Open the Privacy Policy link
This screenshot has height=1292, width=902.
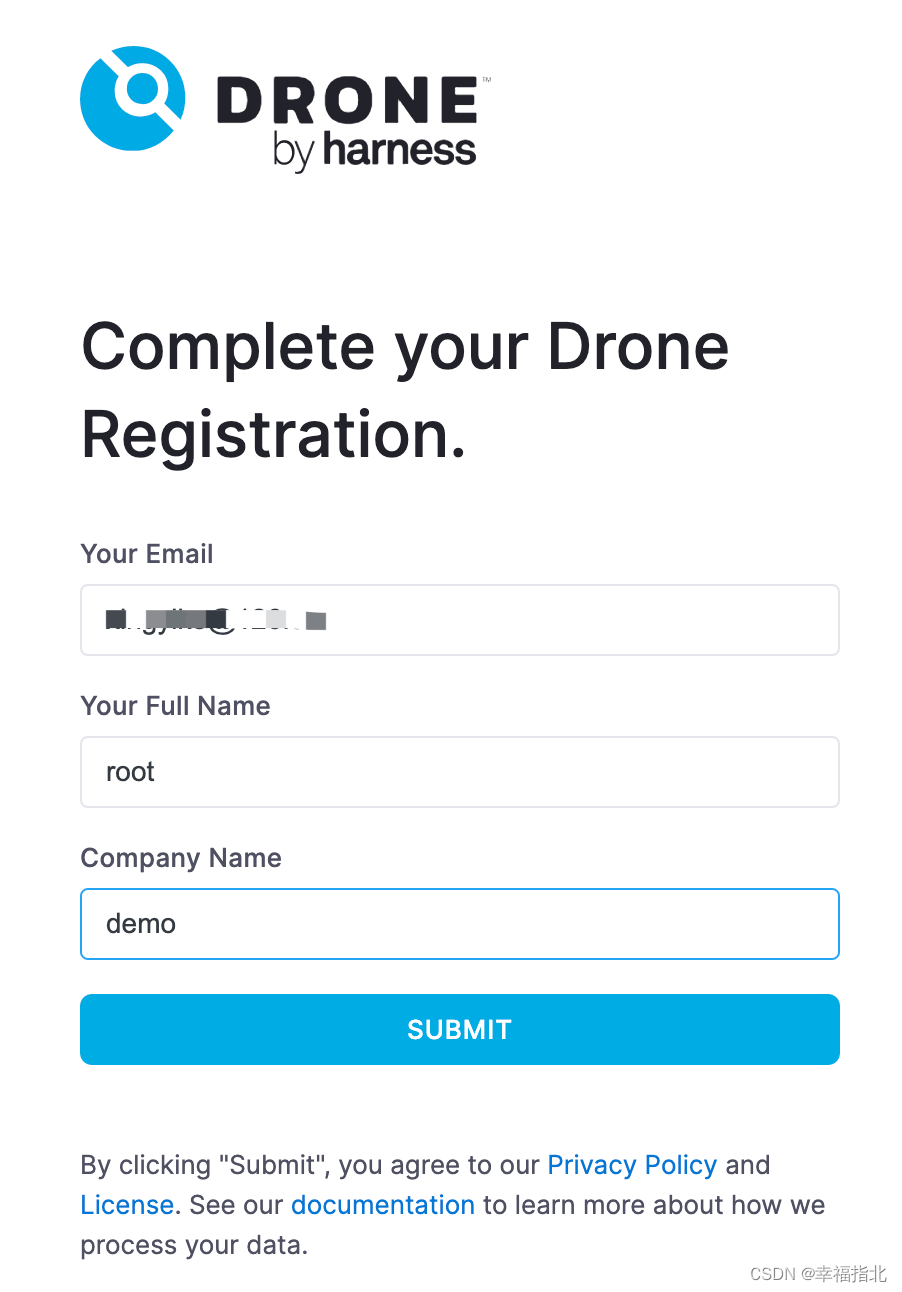[x=632, y=1165]
